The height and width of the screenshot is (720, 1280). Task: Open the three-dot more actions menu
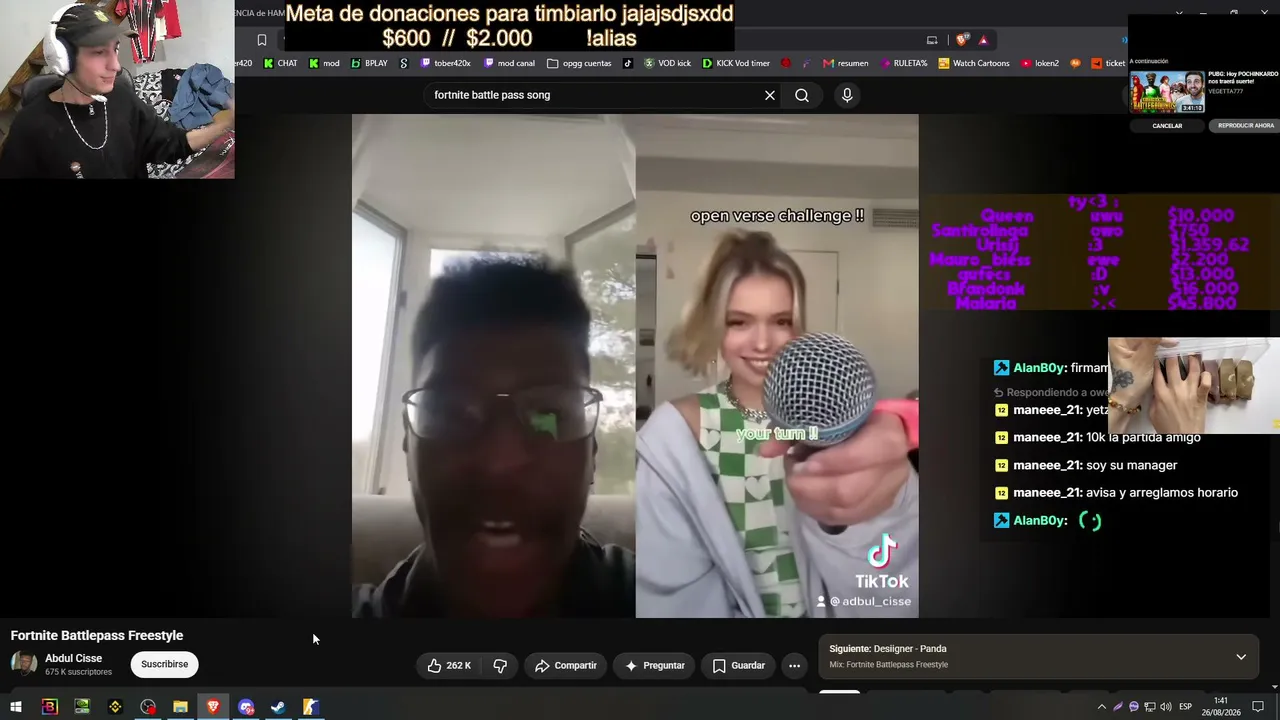click(x=794, y=665)
